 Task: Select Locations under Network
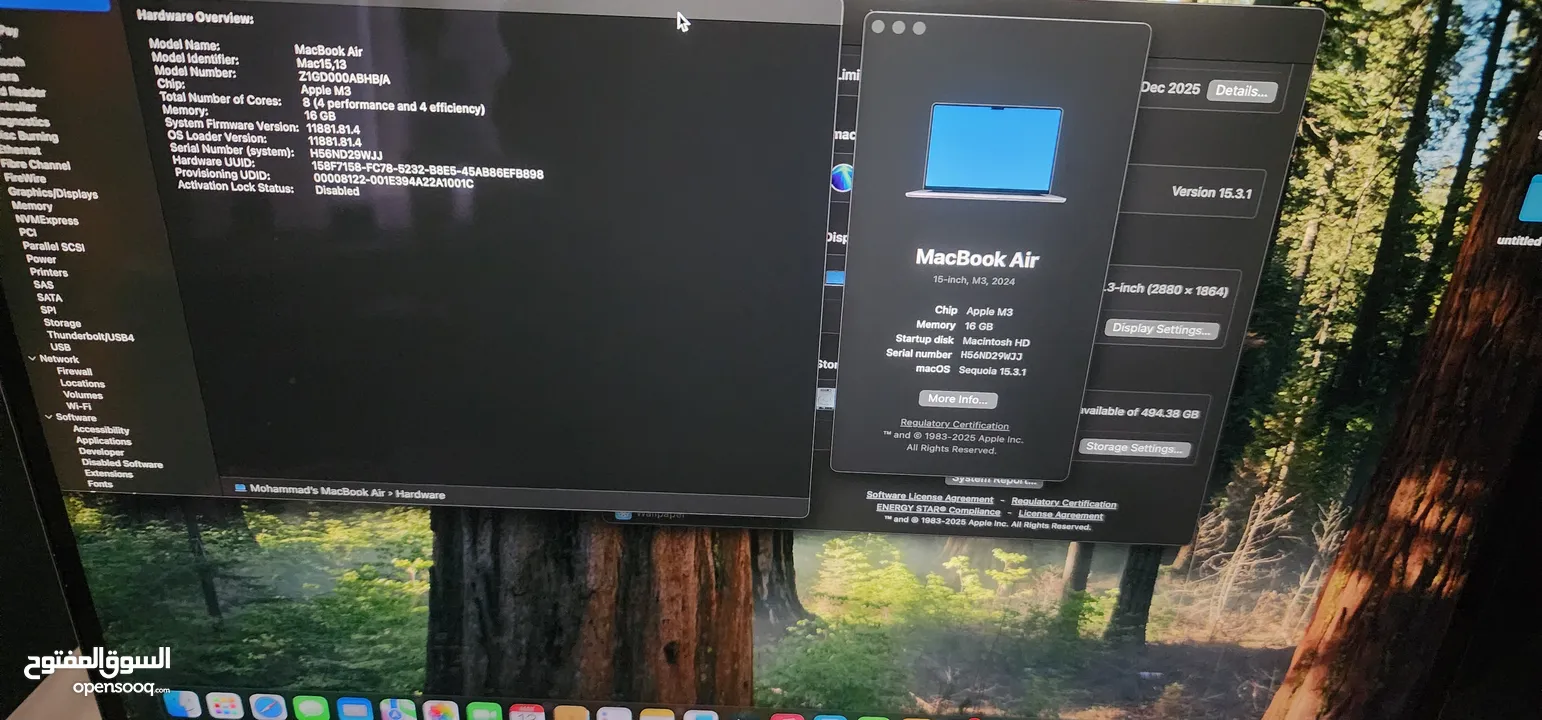point(82,383)
